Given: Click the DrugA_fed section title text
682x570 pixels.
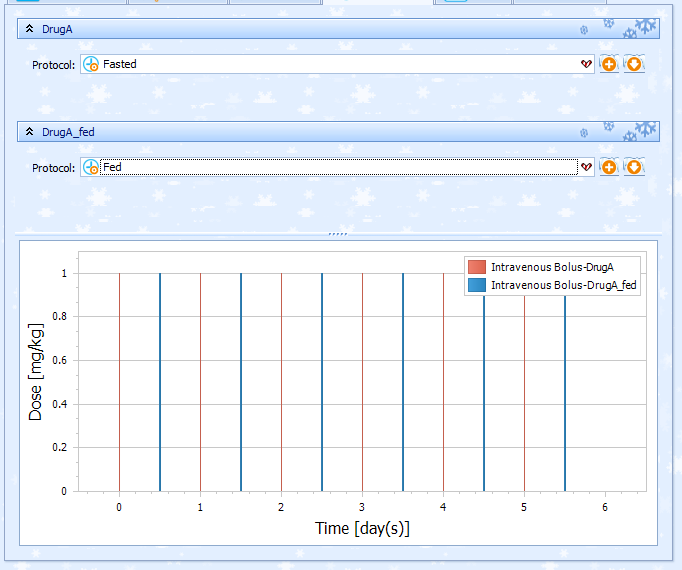Looking at the screenshot, I should [68, 132].
